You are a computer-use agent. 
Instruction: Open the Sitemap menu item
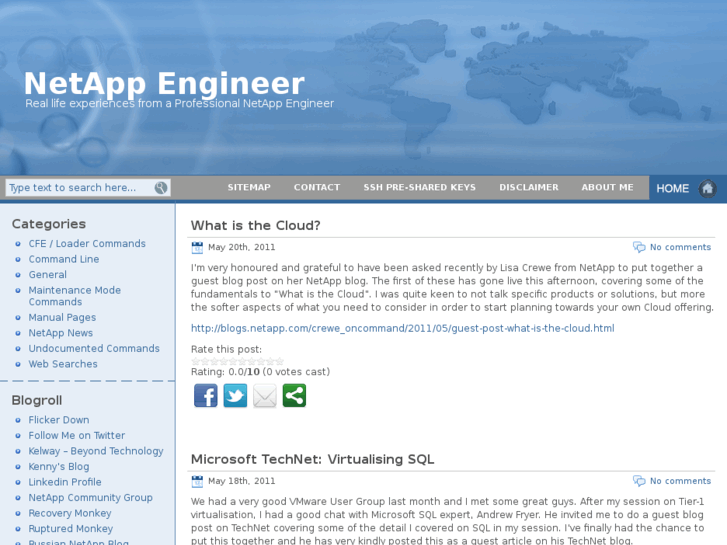click(x=249, y=187)
